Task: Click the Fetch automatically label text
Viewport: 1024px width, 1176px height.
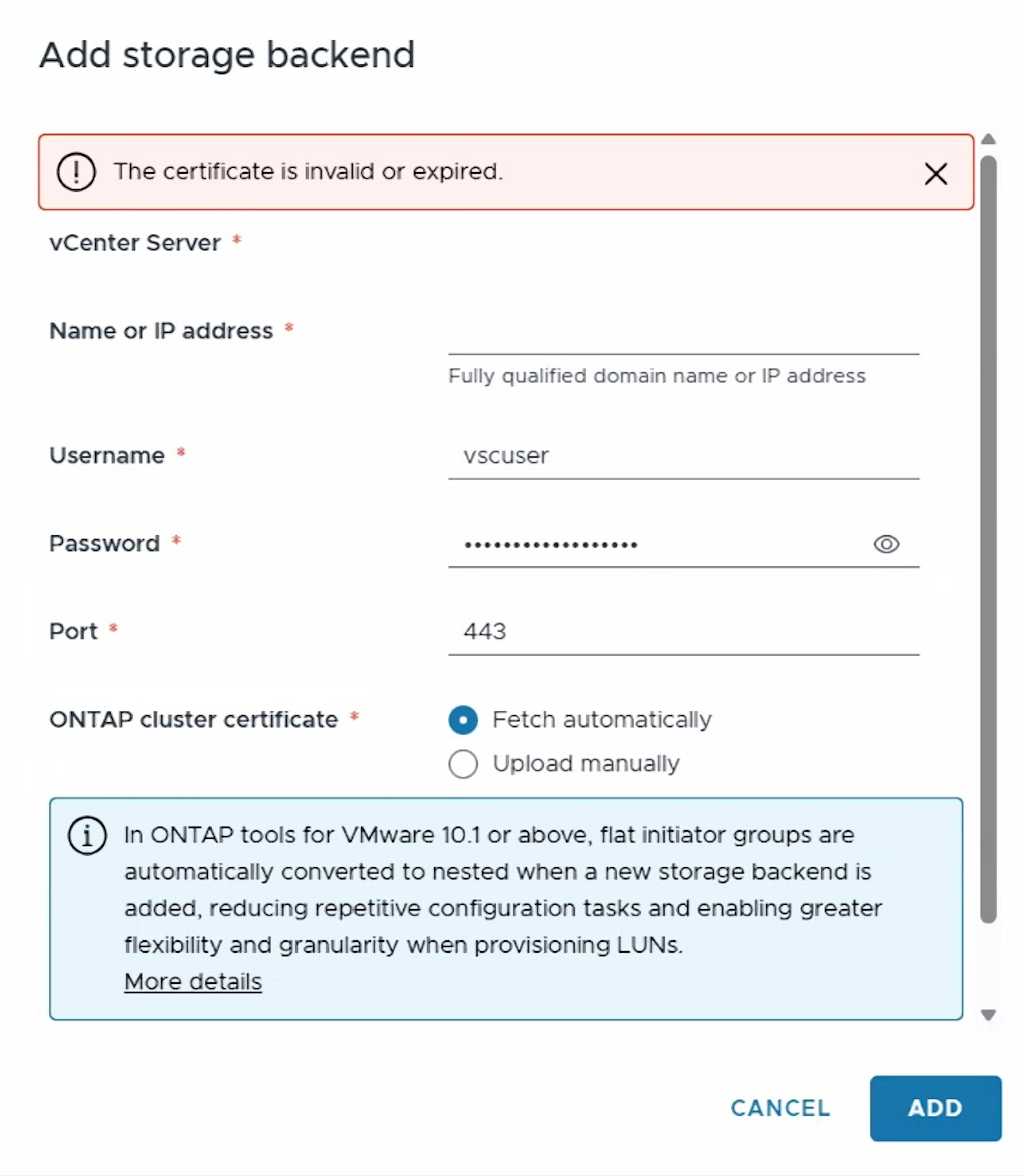Action: [x=602, y=720]
